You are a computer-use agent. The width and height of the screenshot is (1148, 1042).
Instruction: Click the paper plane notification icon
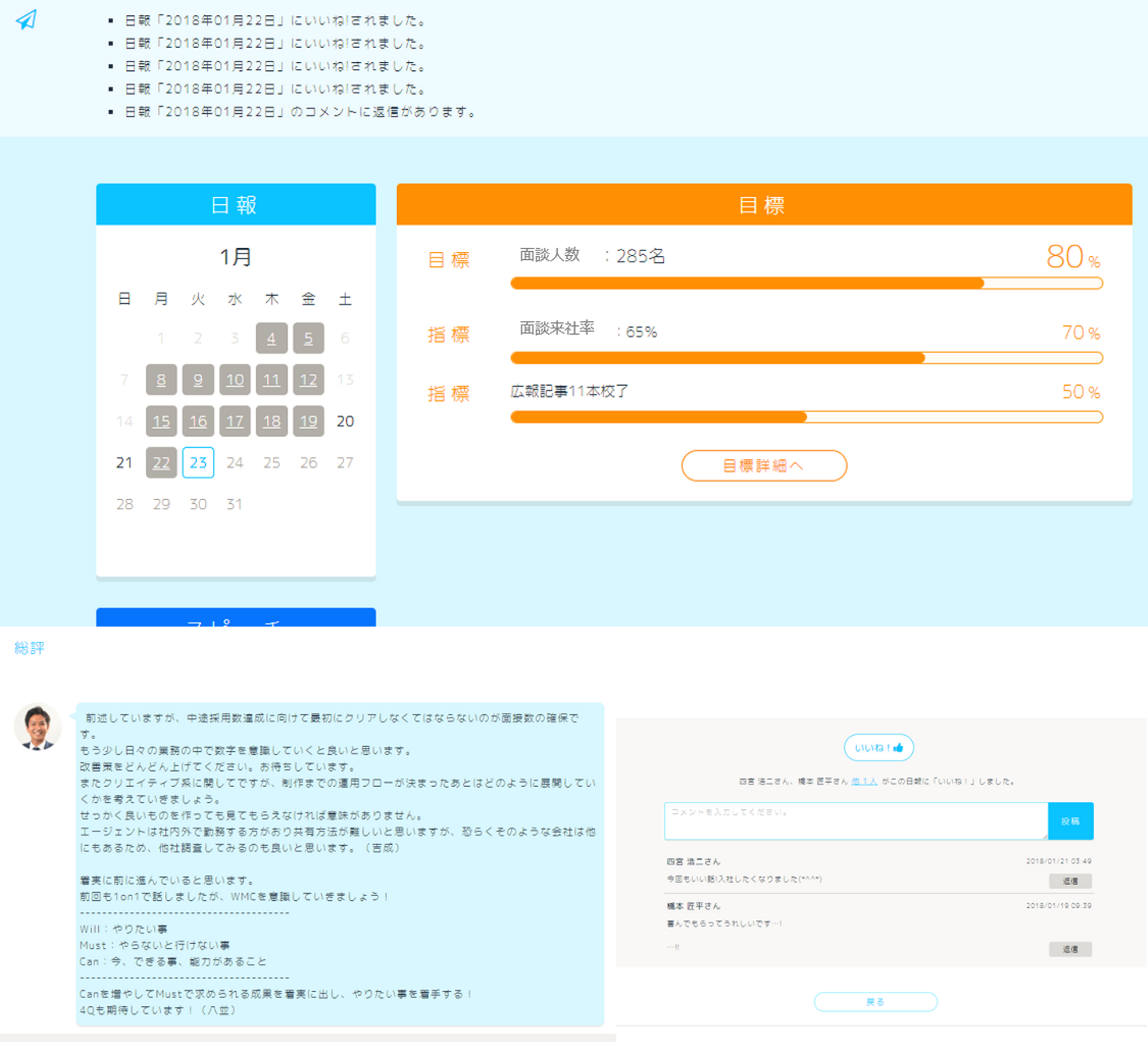(x=26, y=20)
